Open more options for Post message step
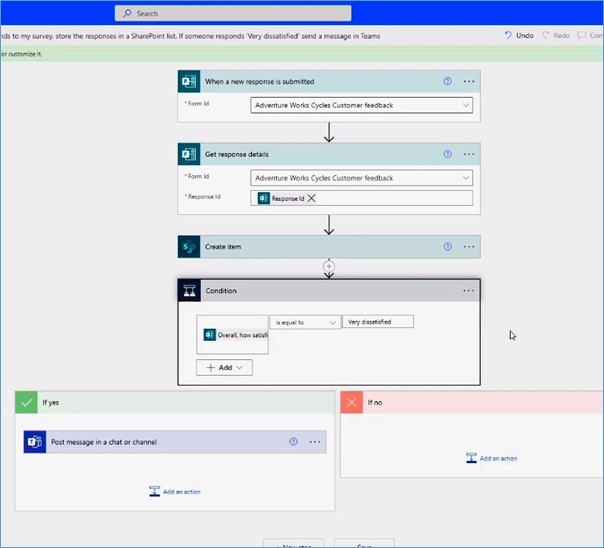604x548 pixels. click(315, 442)
